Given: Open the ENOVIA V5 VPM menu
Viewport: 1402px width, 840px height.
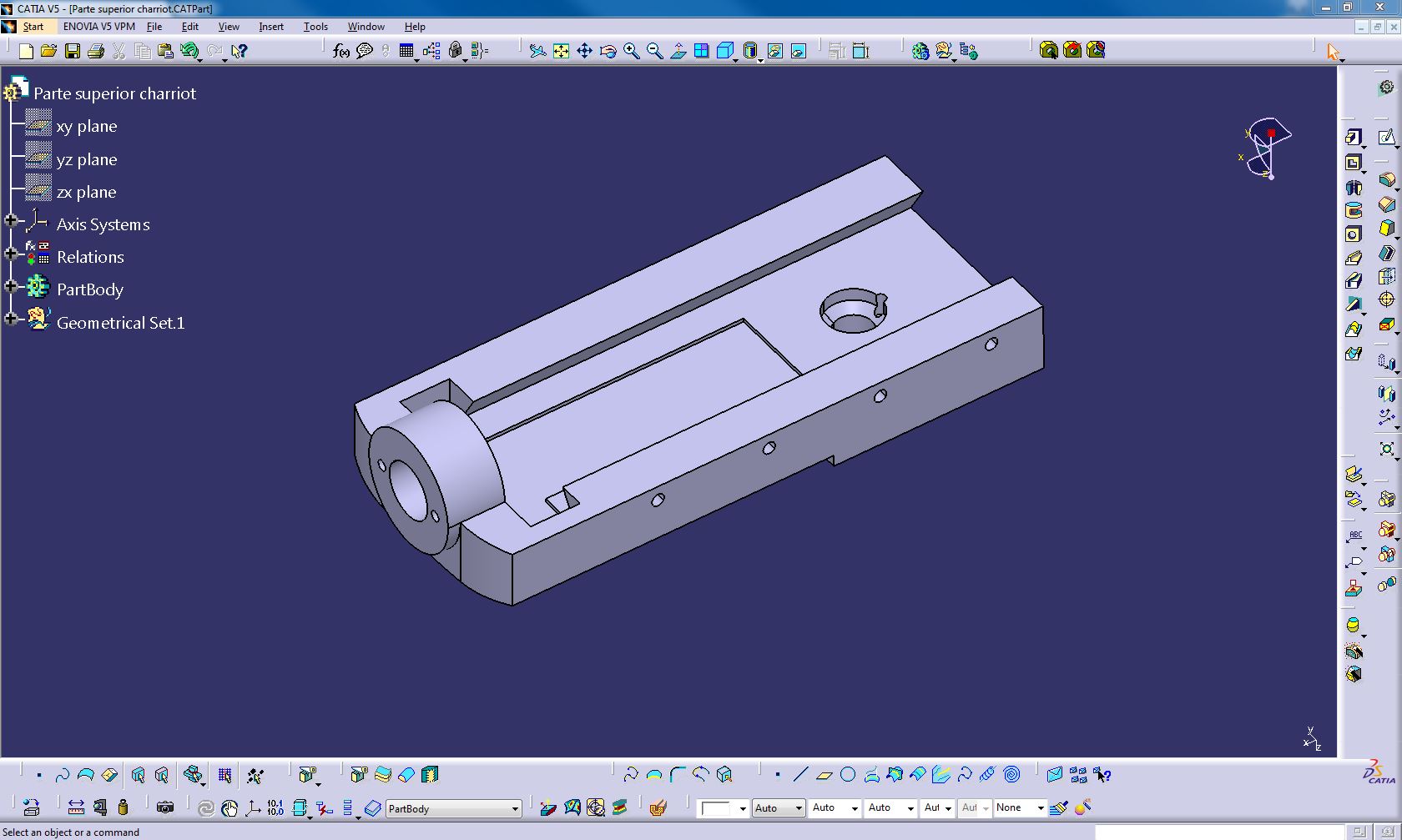Looking at the screenshot, I should (98, 27).
